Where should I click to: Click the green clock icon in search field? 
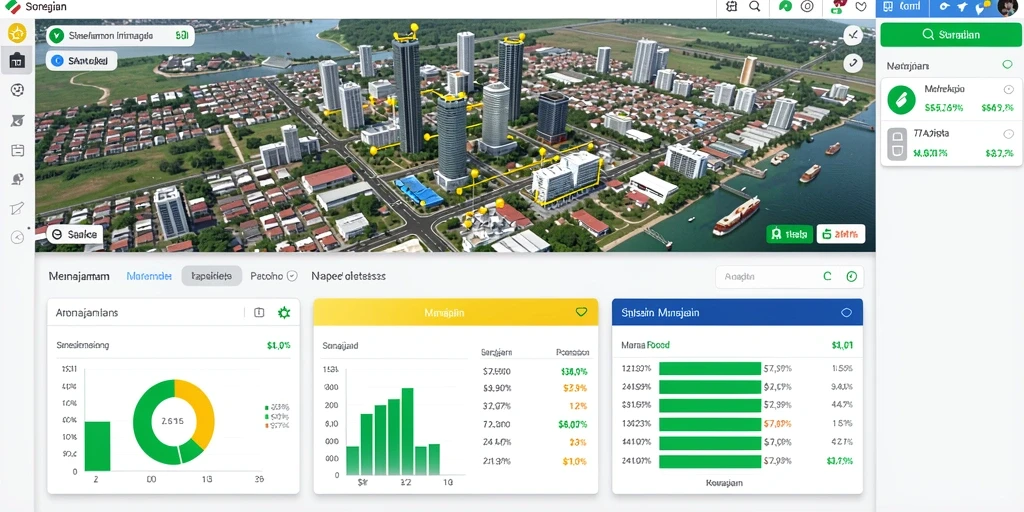coord(851,277)
